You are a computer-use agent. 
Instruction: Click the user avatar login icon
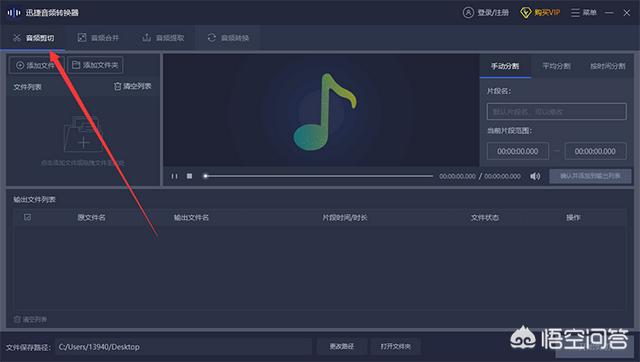pyautogui.click(x=468, y=13)
